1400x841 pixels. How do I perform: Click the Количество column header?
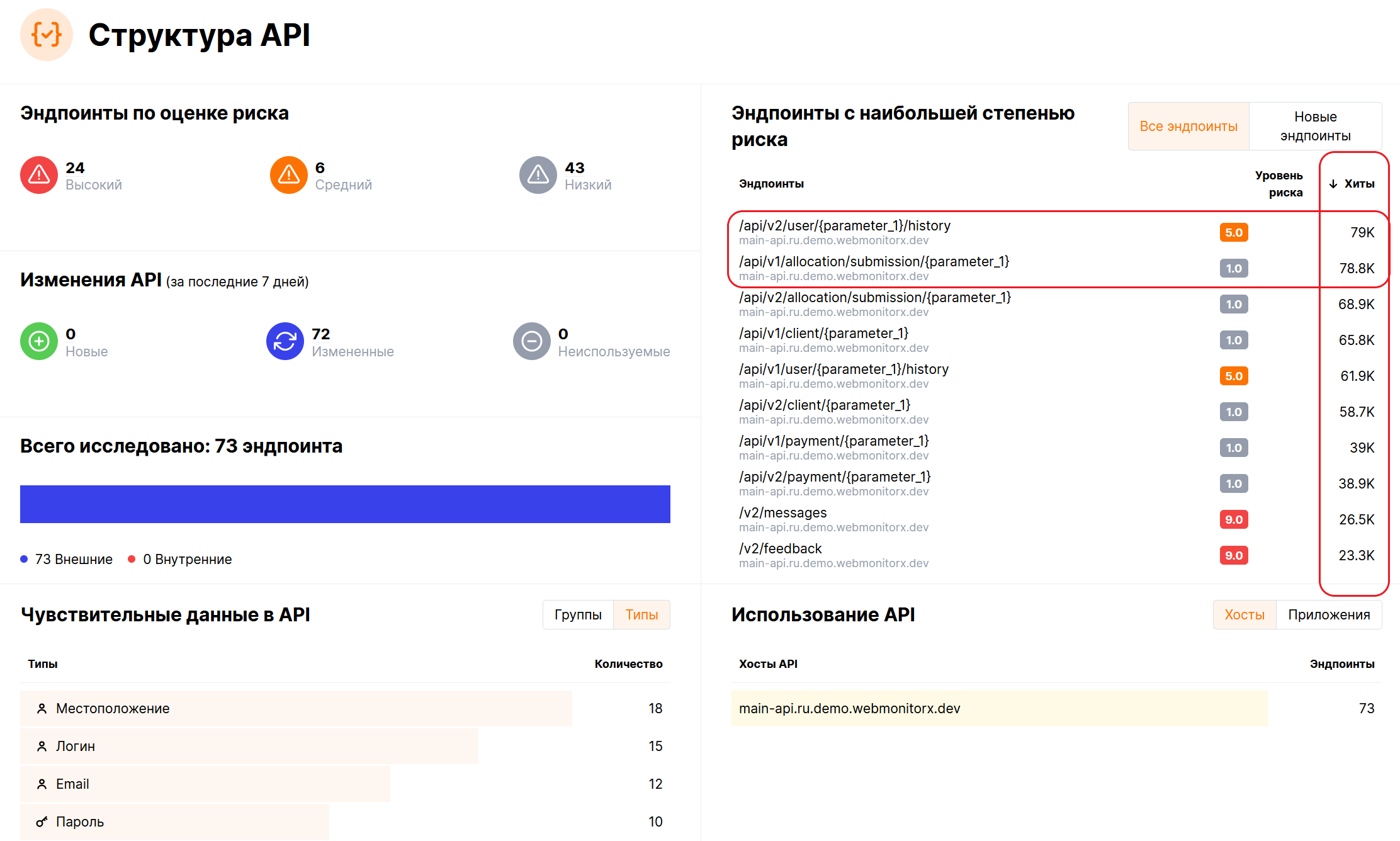[628, 664]
